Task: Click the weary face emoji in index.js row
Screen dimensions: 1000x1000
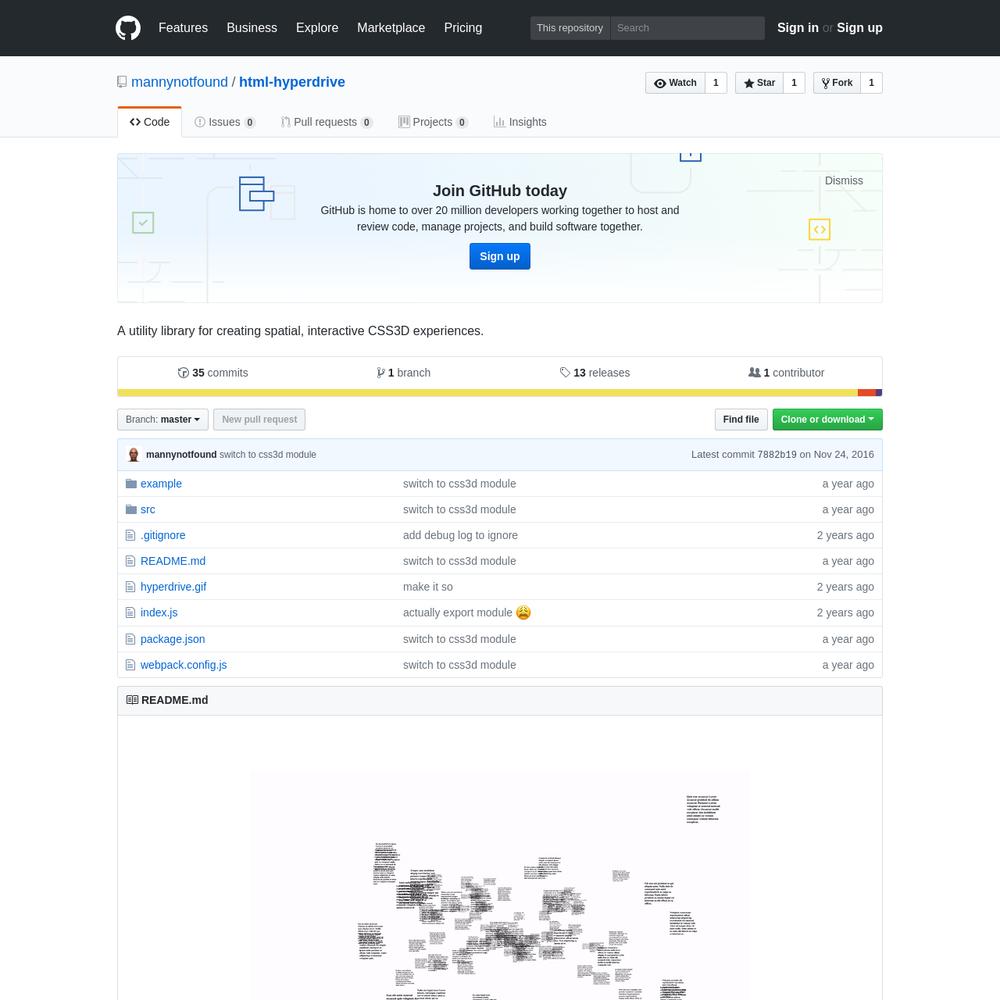Action: (x=523, y=612)
